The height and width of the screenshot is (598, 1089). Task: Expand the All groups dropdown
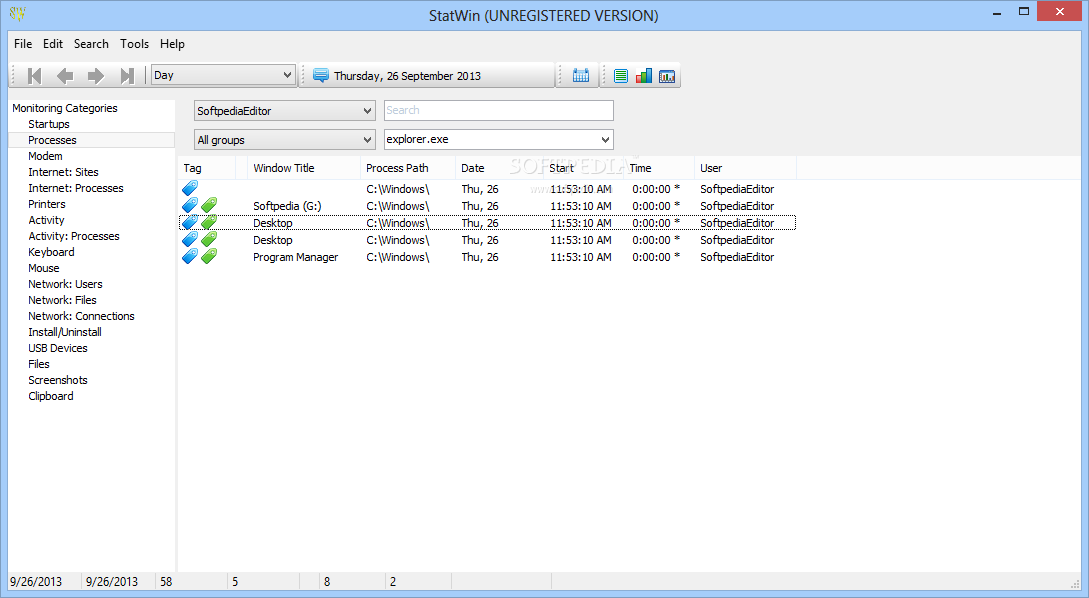[285, 140]
